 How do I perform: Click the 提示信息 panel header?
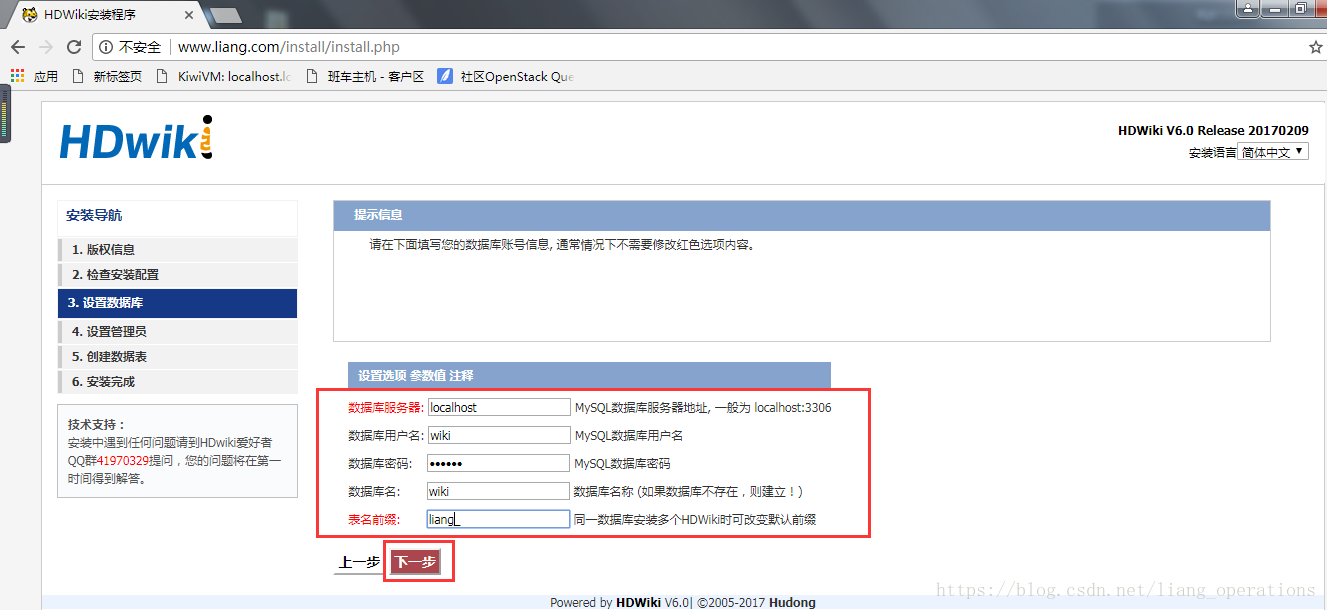[801, 215]
